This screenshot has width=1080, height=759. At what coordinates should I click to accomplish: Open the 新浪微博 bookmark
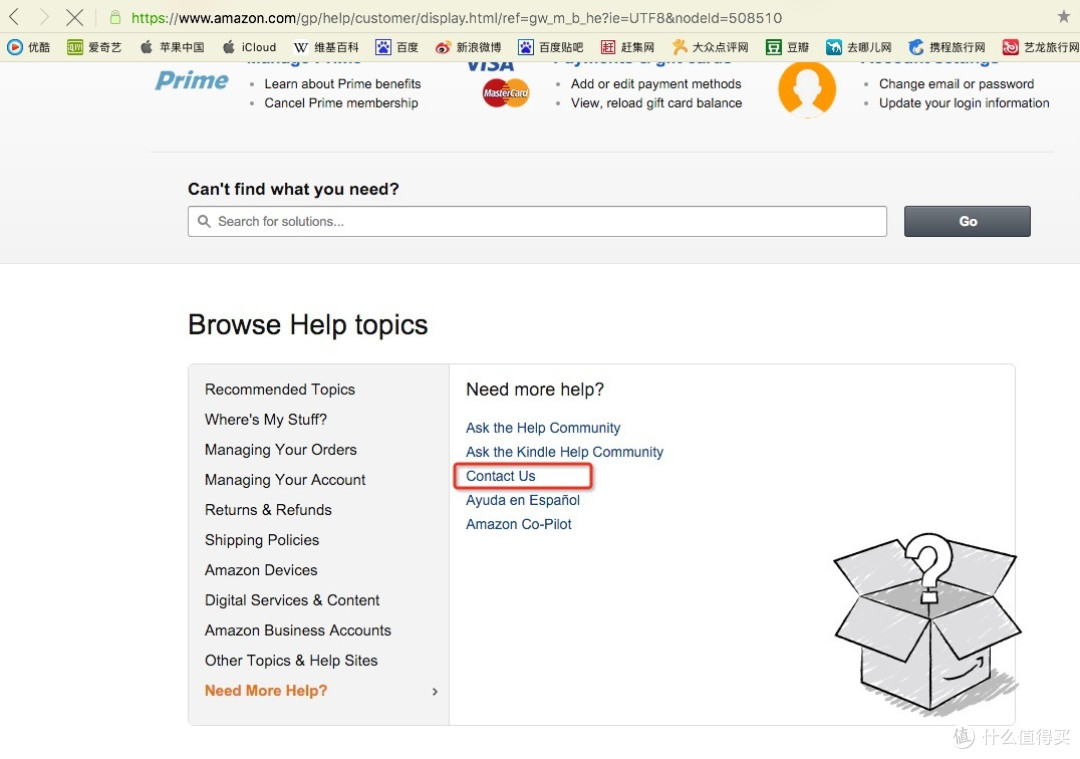pos(468,47)
